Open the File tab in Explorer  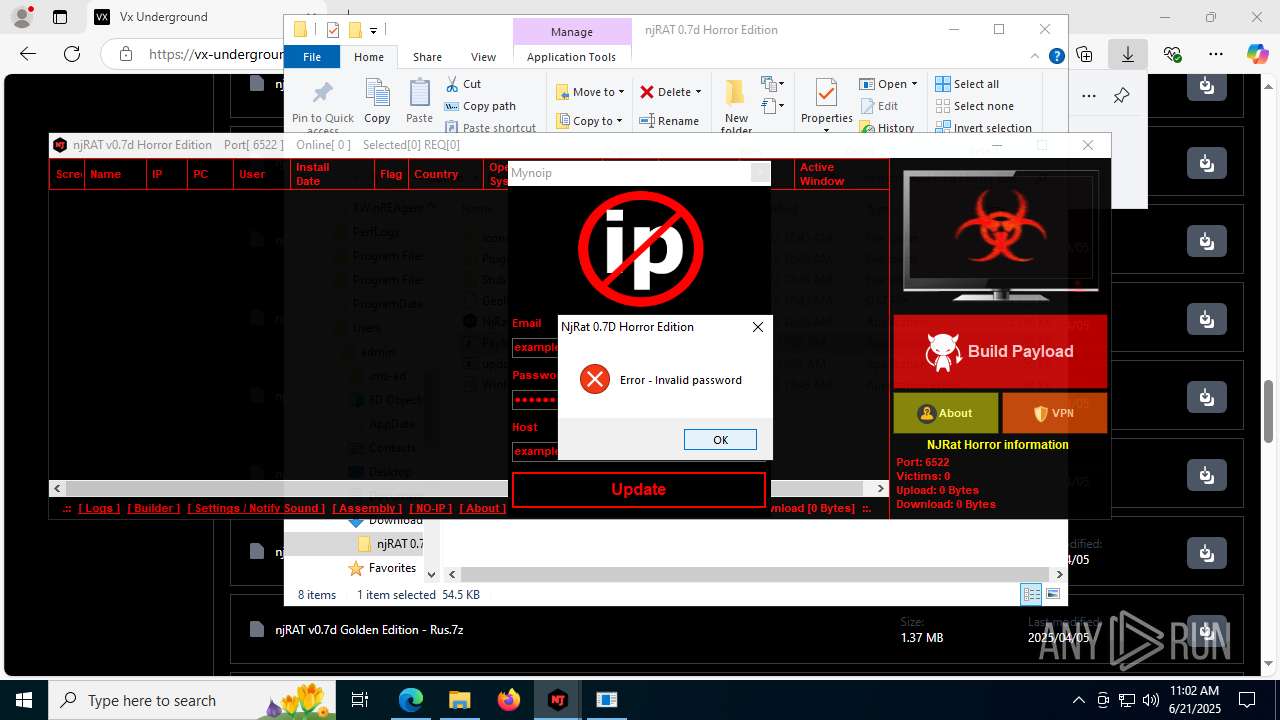312,57
